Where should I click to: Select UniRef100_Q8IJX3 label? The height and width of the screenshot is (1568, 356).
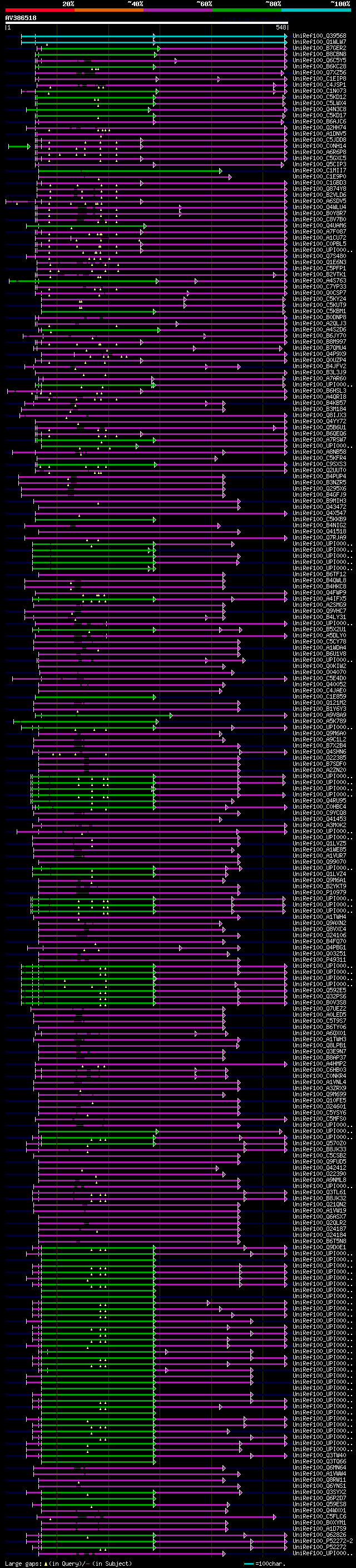[319, 415]
